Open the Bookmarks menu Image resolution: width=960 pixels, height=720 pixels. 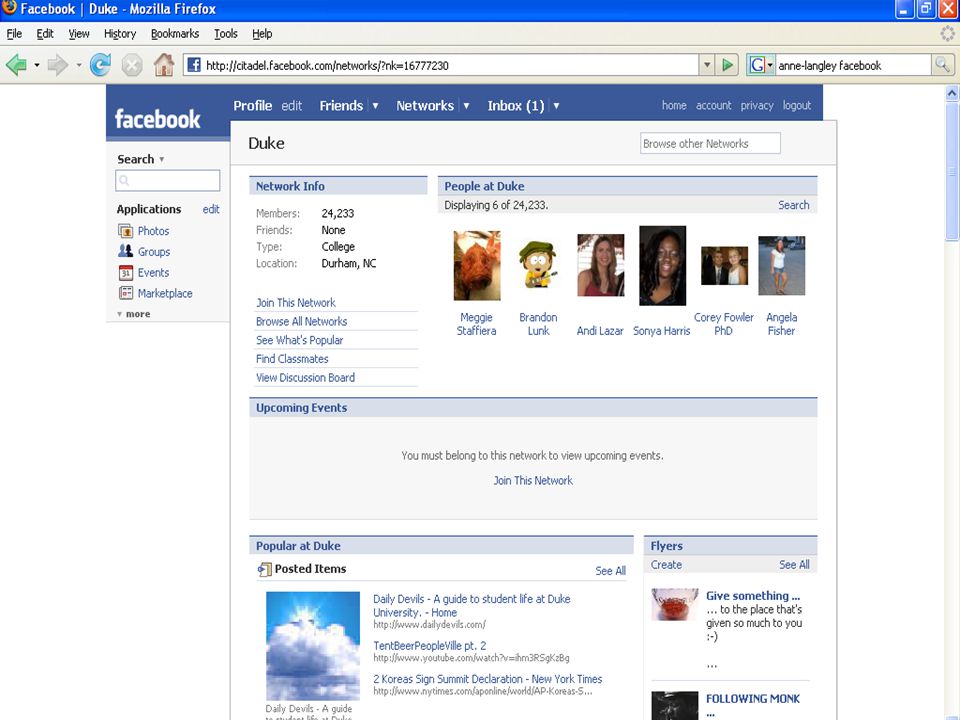click(175, 34)
